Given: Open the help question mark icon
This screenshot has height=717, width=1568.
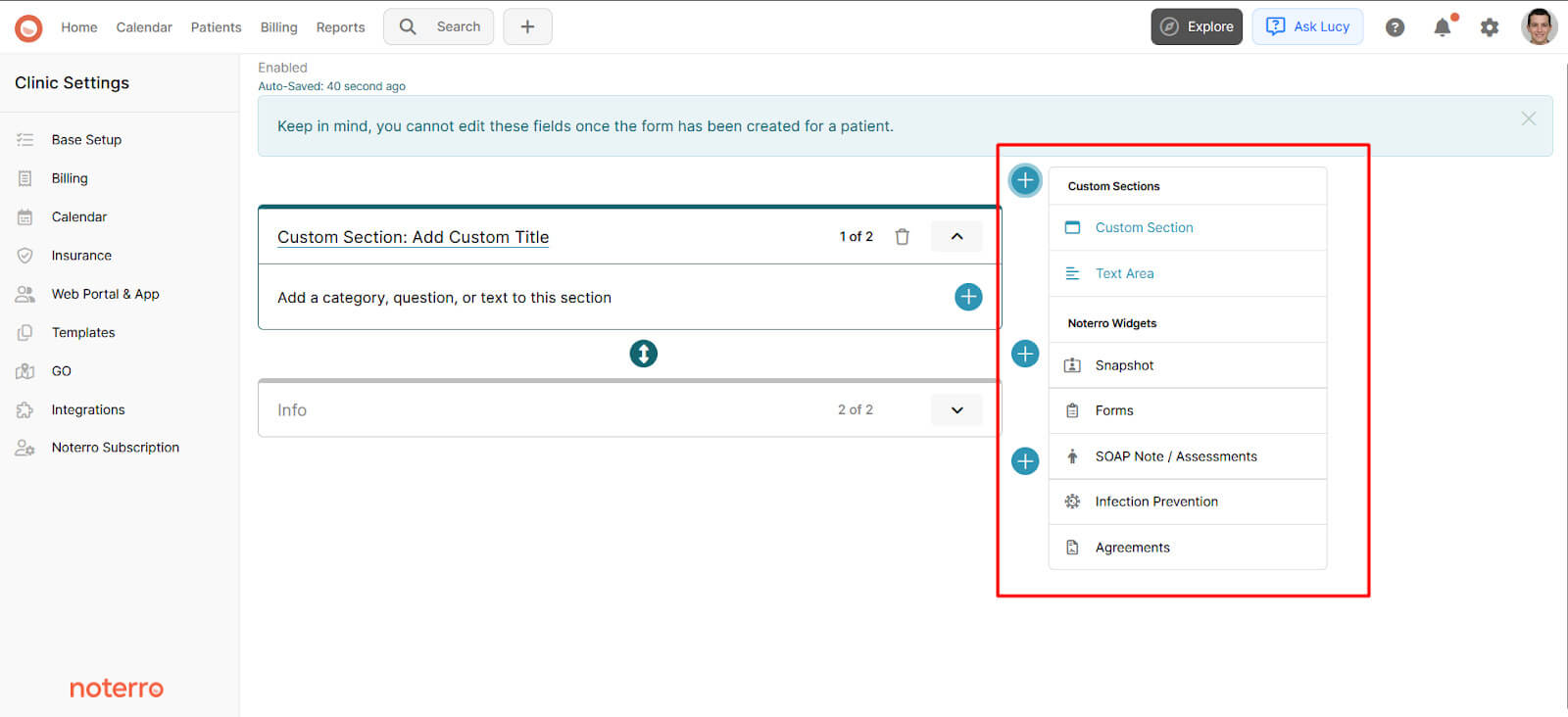Looking at the screenshot, I should (1395, 27).
